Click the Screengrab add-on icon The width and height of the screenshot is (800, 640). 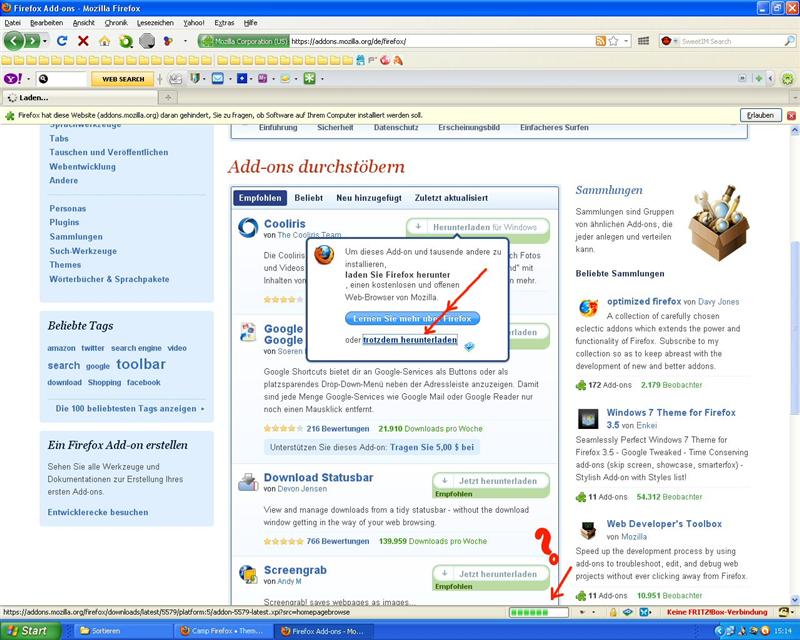pyautogui.click(x=248, y=574)
